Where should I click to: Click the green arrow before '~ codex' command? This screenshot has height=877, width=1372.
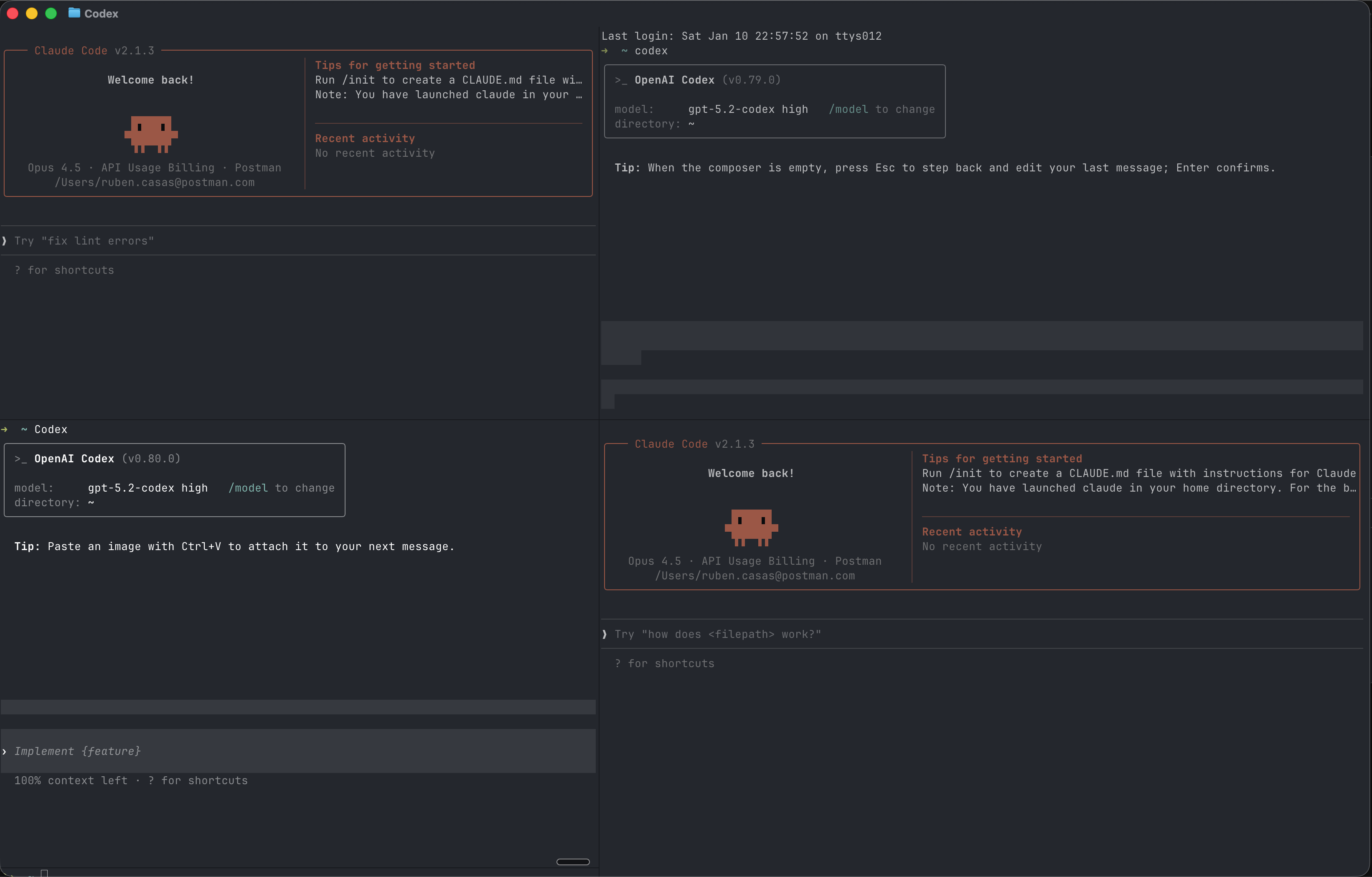(605, 51)
